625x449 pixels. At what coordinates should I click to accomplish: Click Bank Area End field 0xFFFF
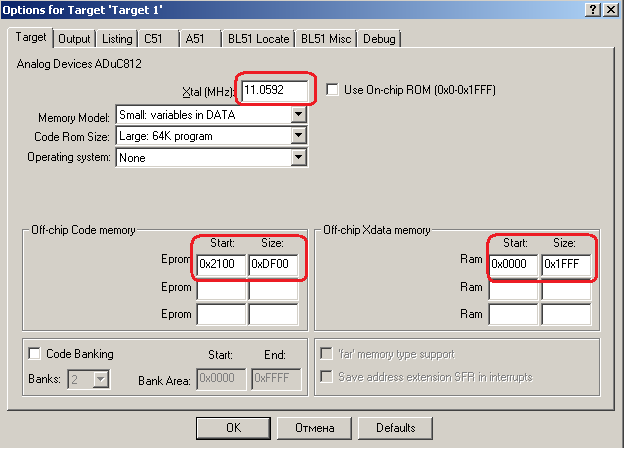(x=276, y=379)
